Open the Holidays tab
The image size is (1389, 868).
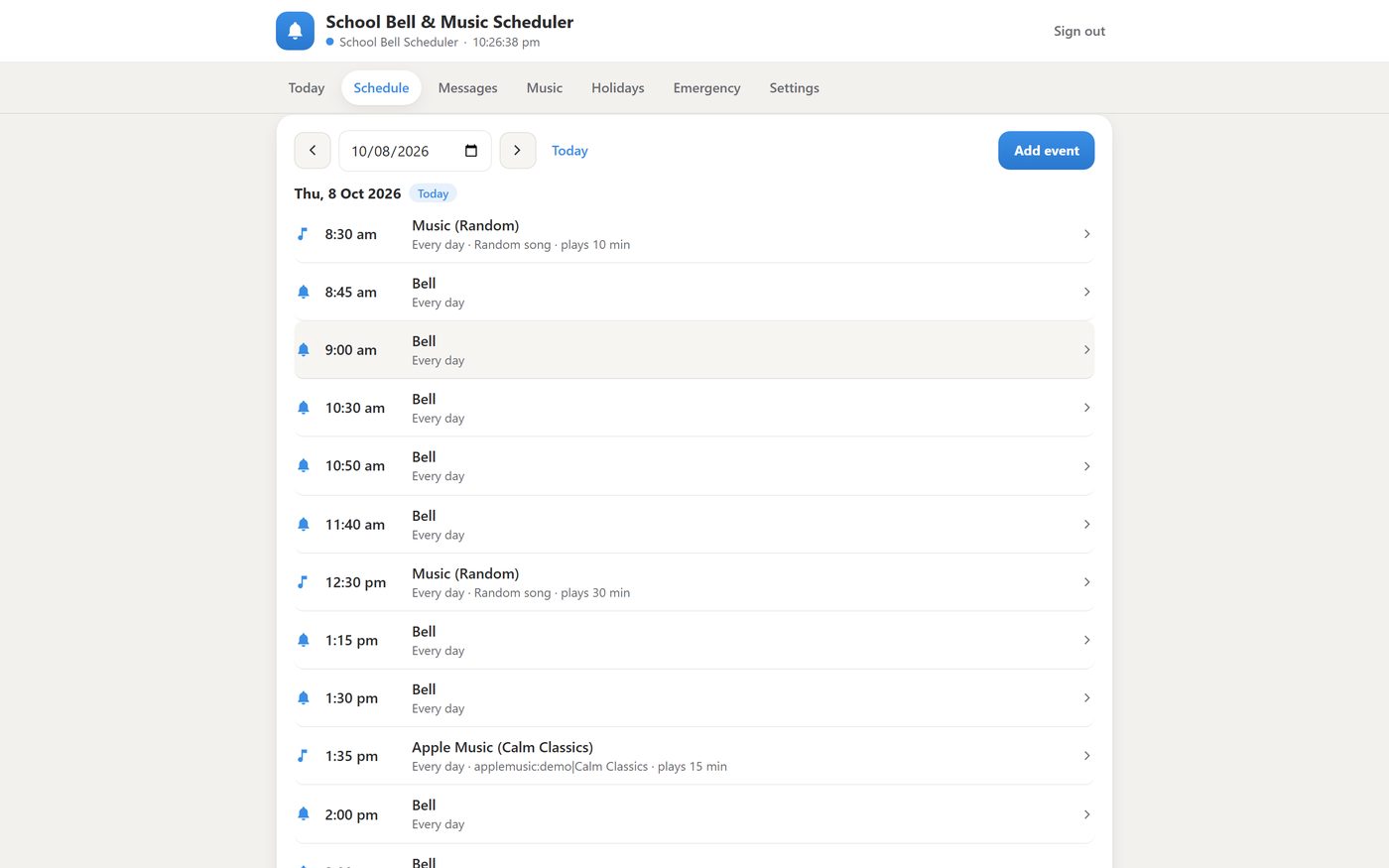click(618, 87)
